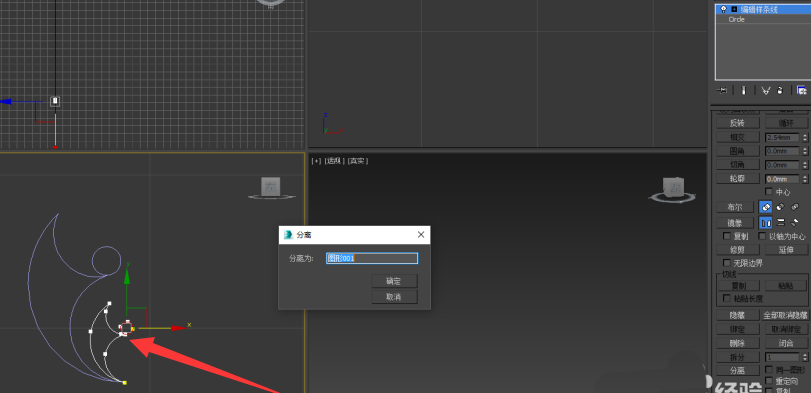Open the configure modifier sets icon
811x393 pixels.
point(802,90)
